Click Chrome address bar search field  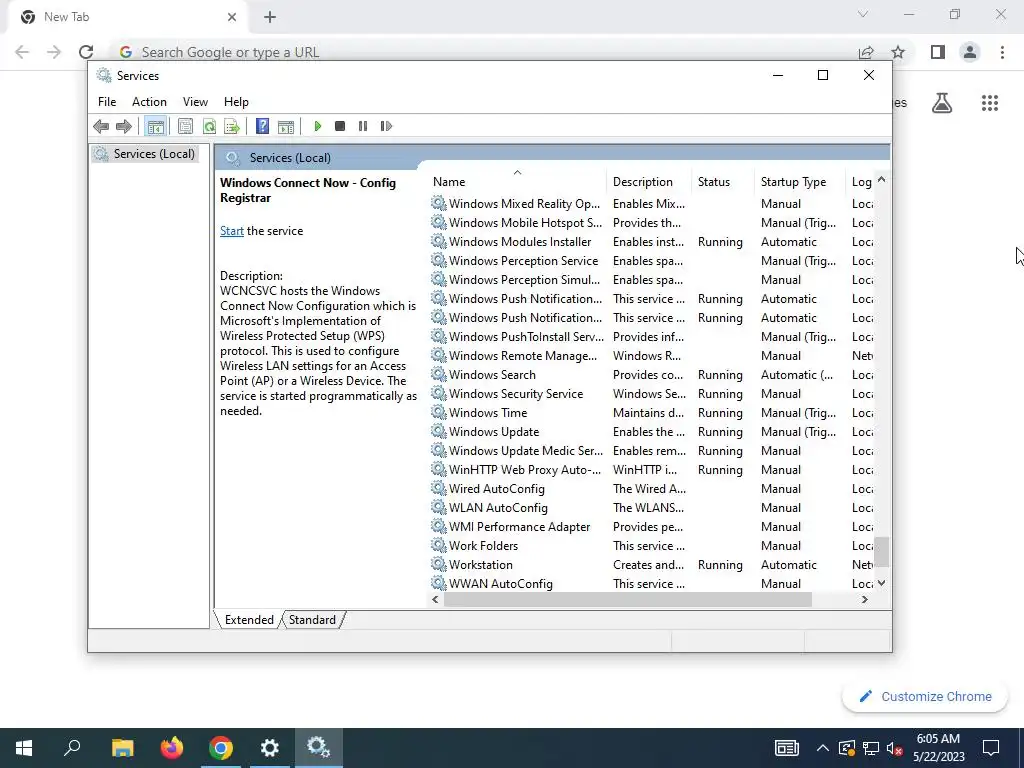483,52
